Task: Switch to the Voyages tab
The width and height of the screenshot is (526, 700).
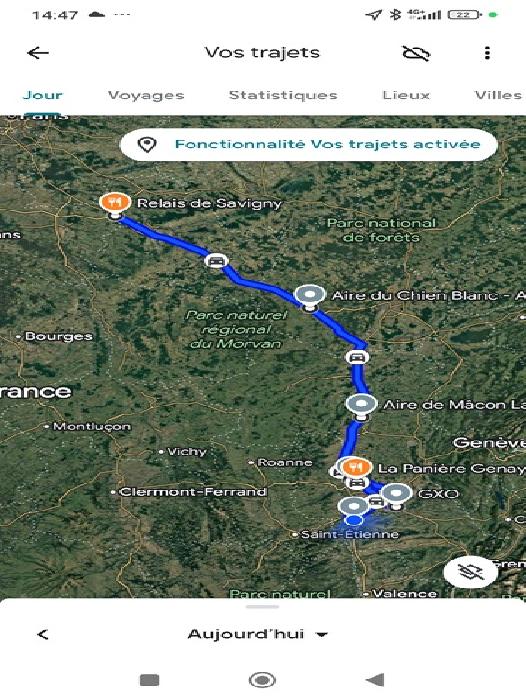Action: [146, 96]
